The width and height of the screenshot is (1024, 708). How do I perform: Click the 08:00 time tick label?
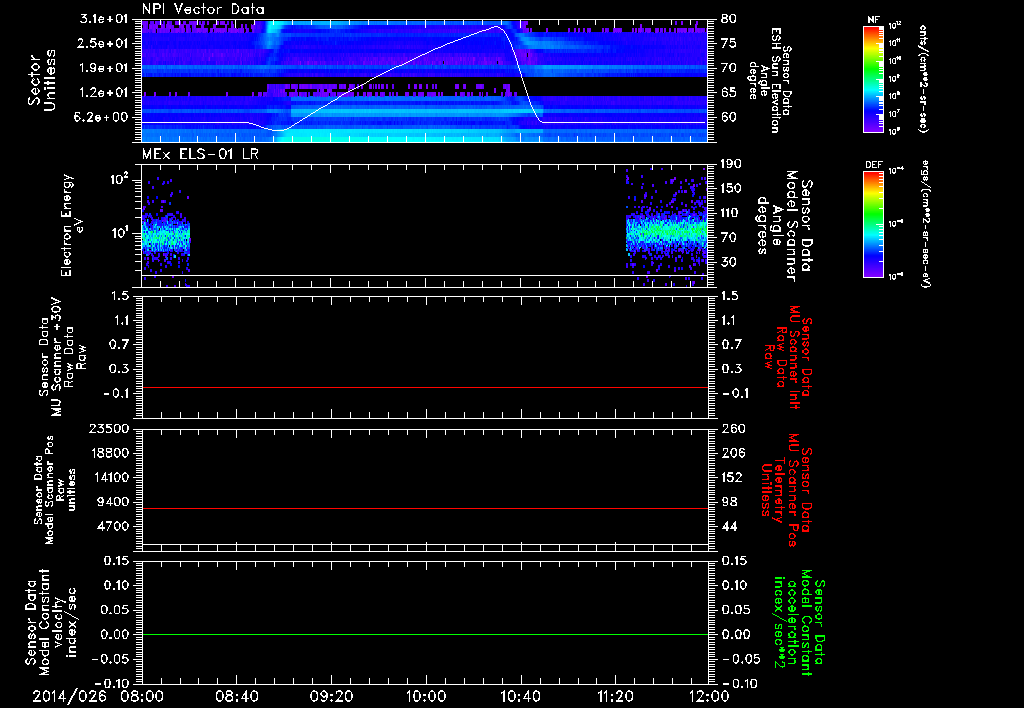click(144, 696)
